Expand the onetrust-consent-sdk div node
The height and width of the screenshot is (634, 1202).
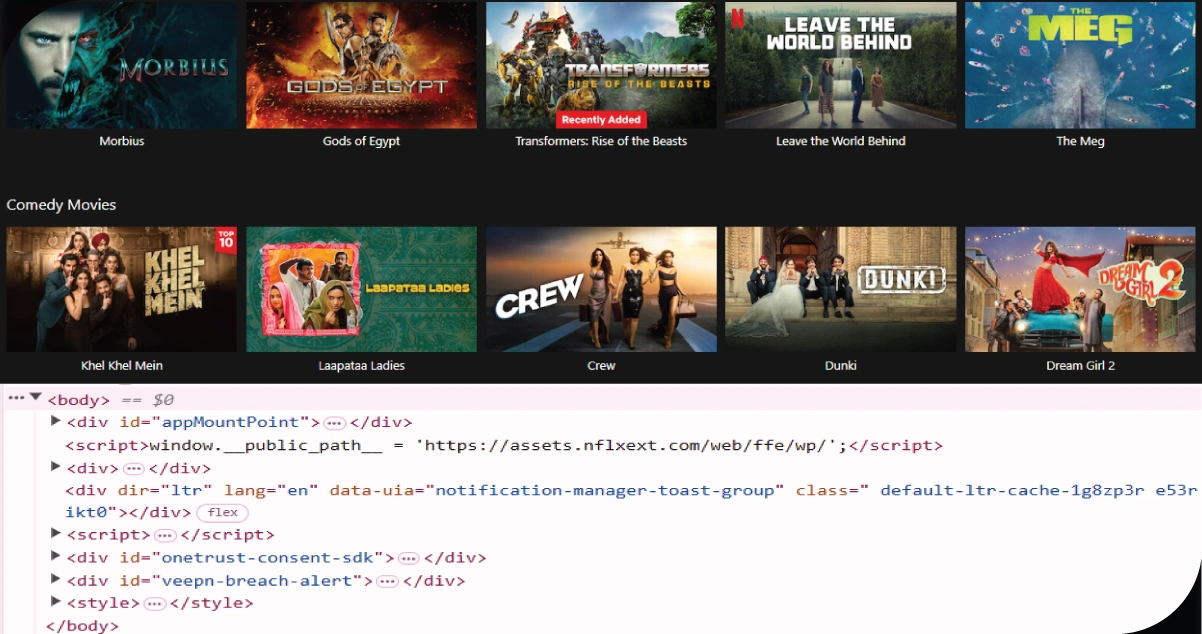point(56,557)
